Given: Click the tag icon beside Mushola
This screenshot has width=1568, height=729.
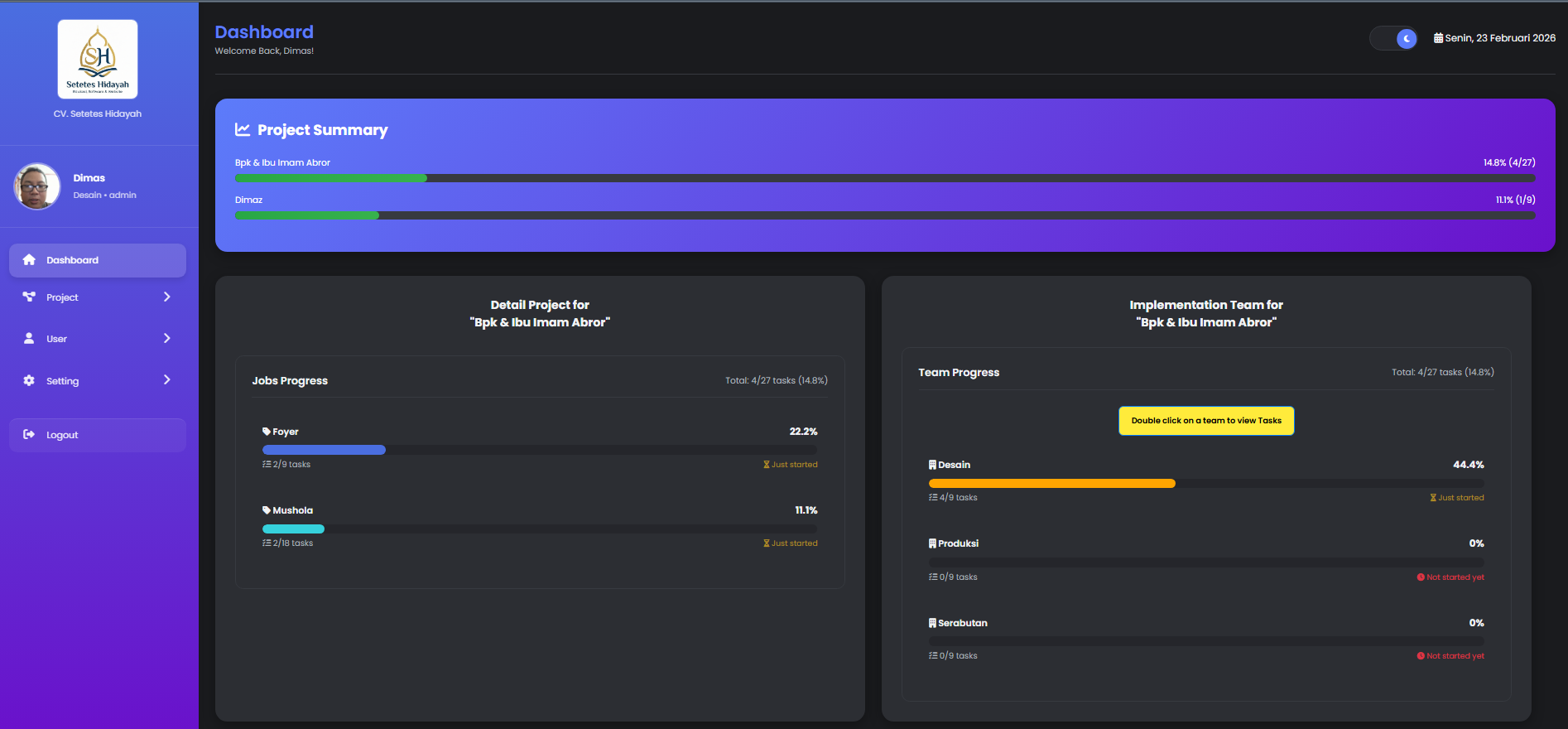Looking at the screenshot, I should click(267, 510).
